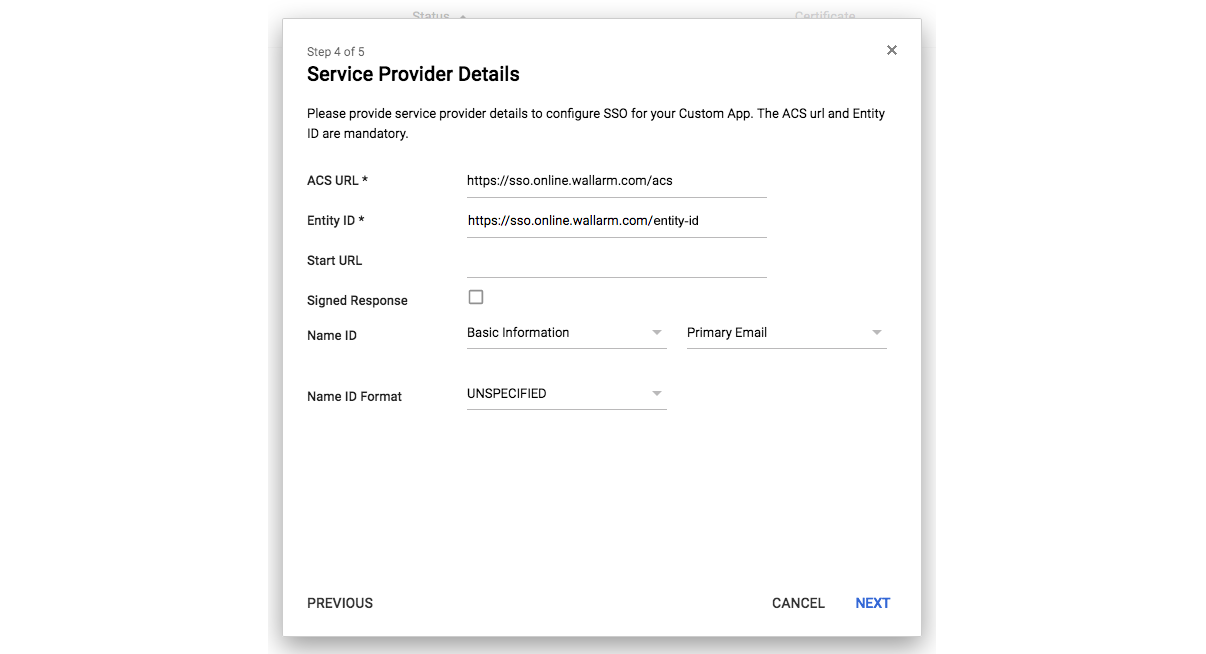Click the Name ID Format chevron icon
The image size is (1206, 654).
click(657, 393)
